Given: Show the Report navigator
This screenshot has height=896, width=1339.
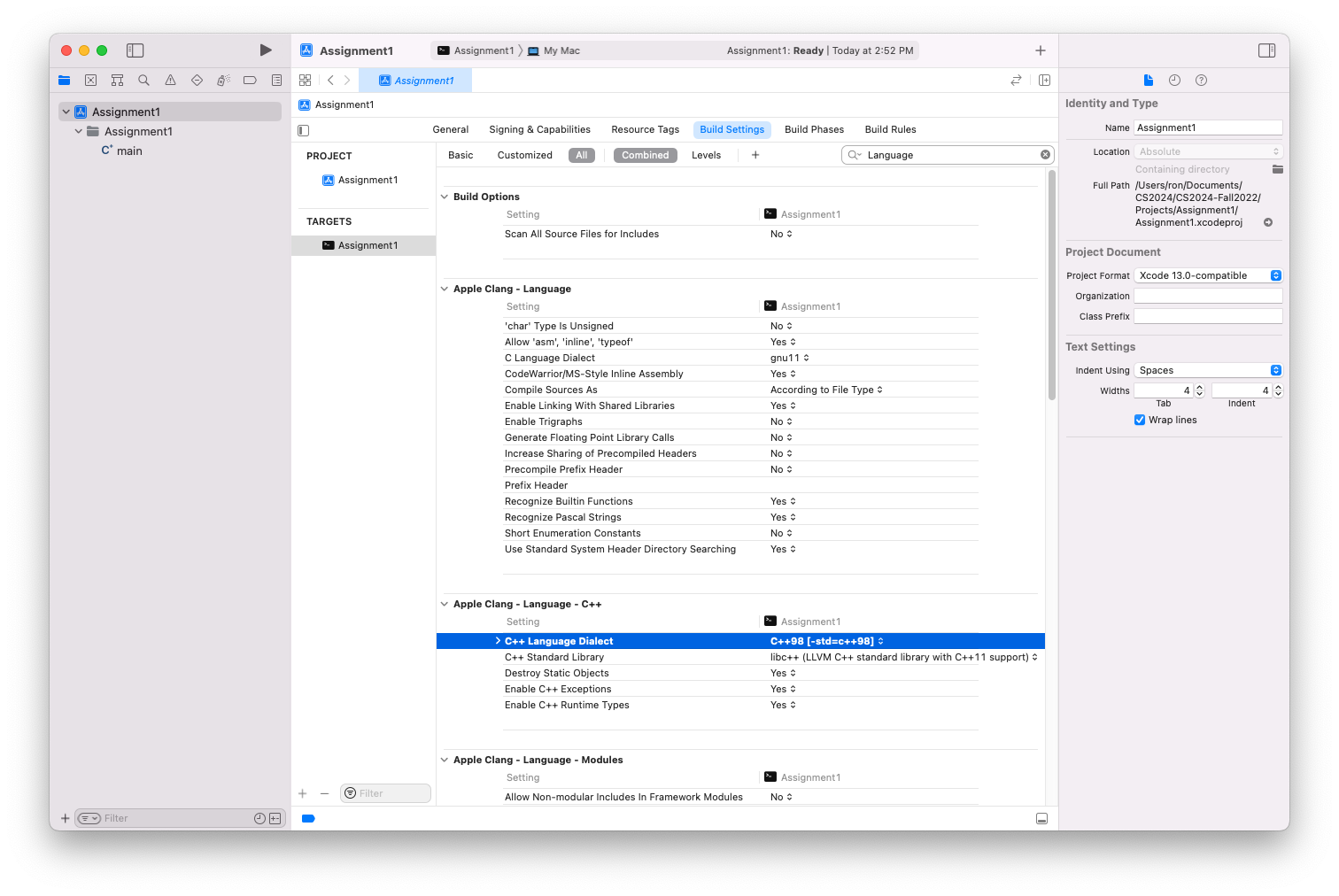Looking at the screenshot, I should point(276,80).
